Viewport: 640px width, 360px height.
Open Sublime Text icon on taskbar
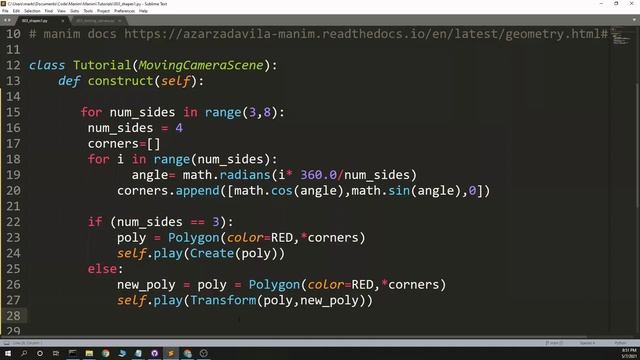point(171,353)
